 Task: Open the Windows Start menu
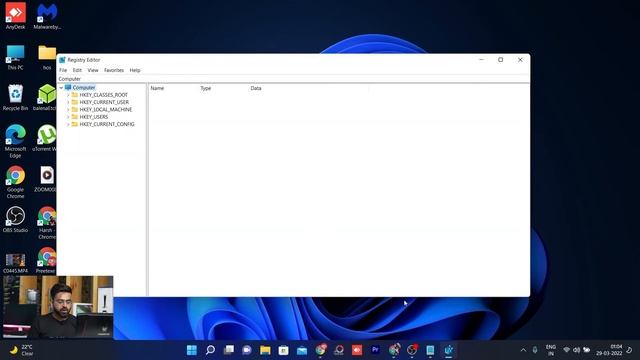click(192, 350)
